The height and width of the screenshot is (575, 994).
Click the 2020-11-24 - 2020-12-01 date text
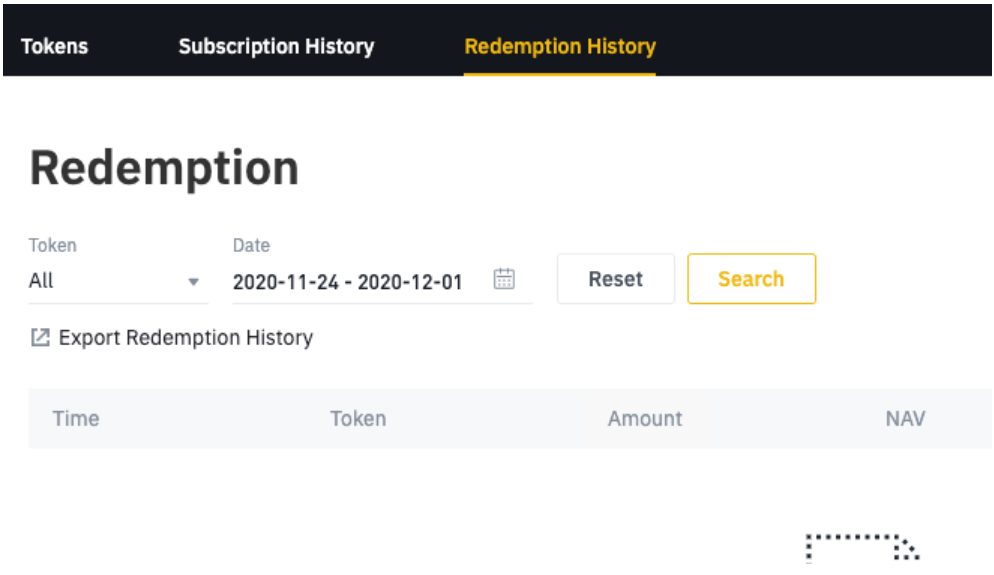pyautogui.click(x=347, y=281)
